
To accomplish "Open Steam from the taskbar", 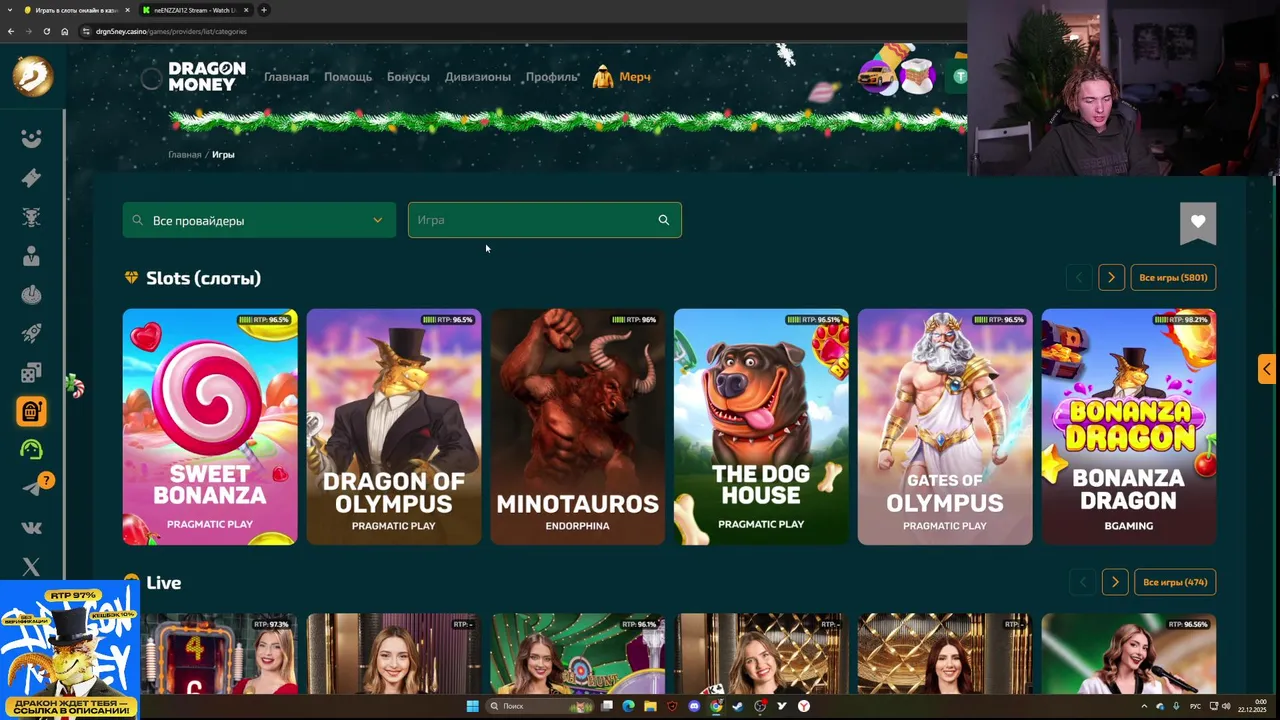I will click(x=738, y=706).
